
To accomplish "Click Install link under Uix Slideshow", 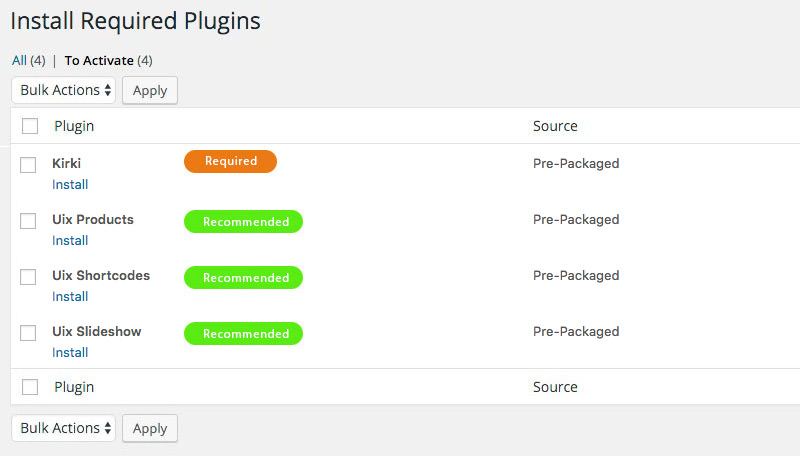I will (x=70, y=352).
